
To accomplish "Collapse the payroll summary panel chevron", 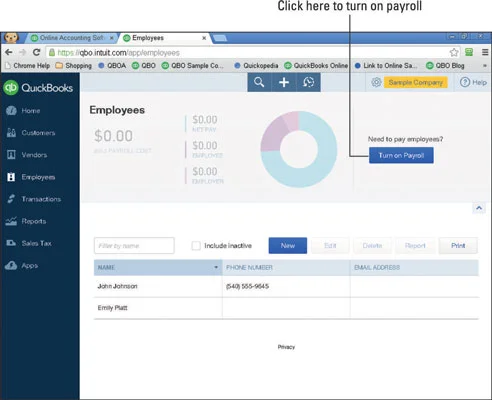I will point(479,208).
